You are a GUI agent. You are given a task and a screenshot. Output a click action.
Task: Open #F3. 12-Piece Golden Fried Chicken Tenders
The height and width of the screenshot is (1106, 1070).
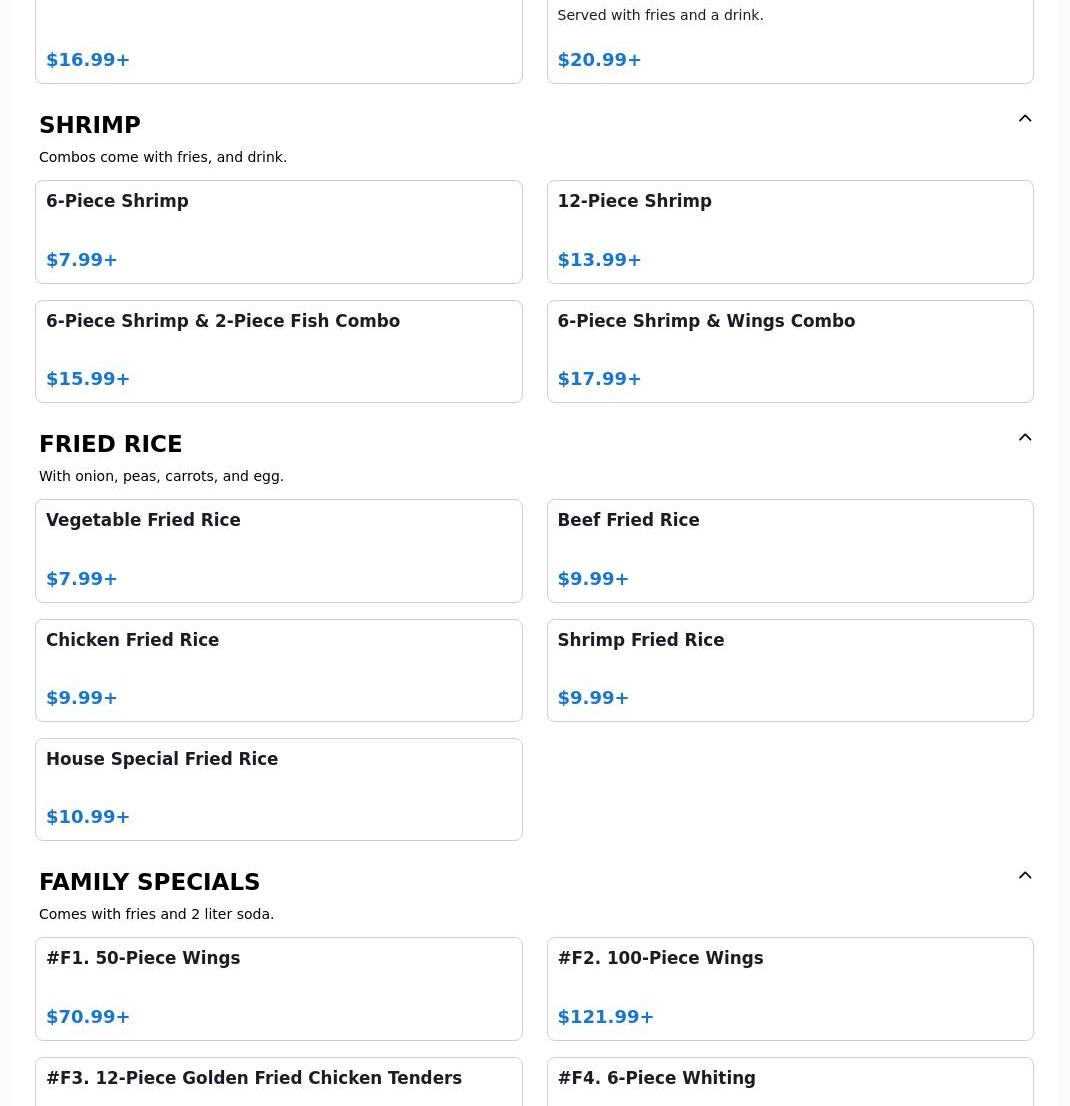tap(279, 1082)
